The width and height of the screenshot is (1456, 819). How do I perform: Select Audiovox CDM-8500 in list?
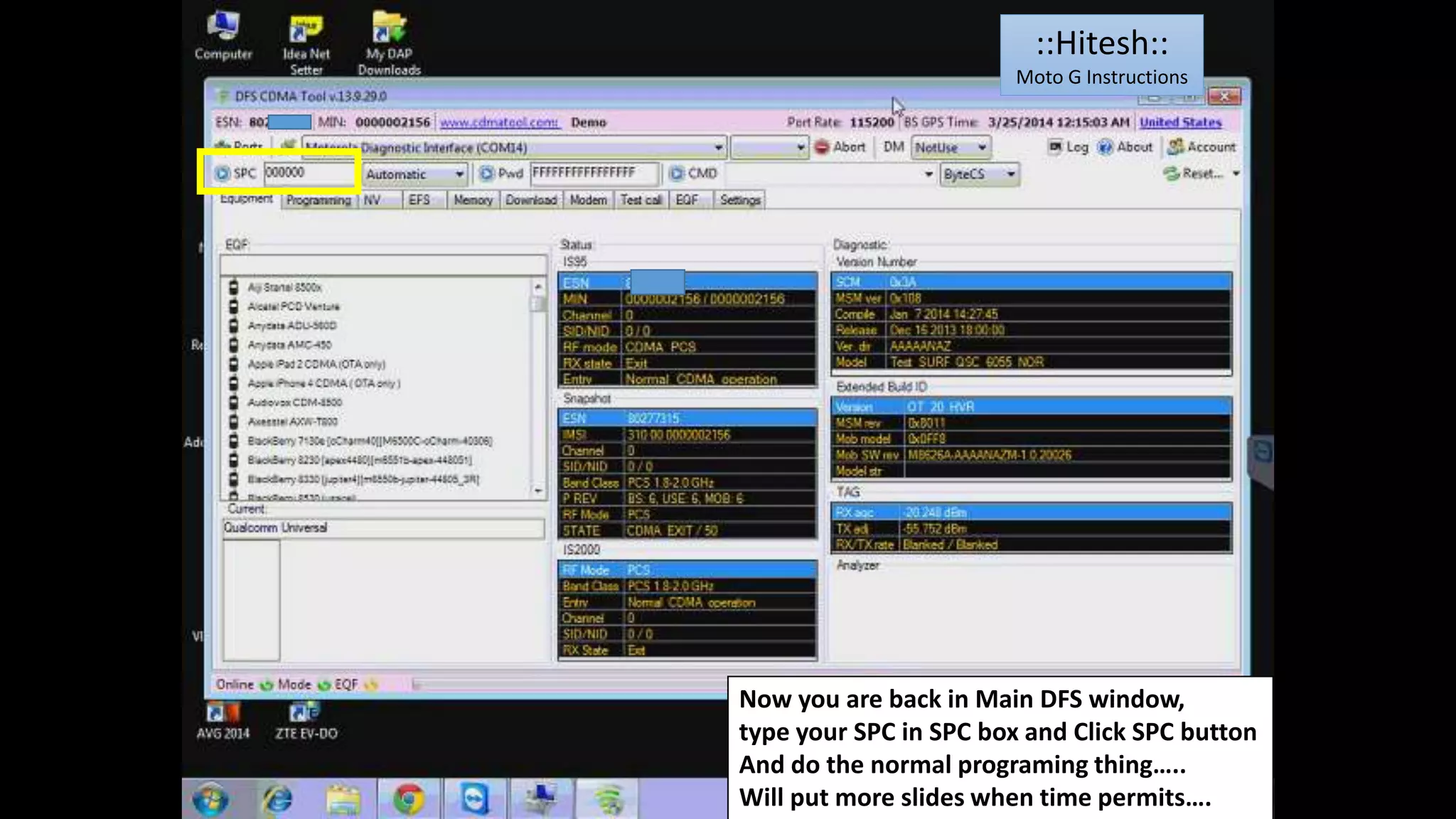pos(294,402)
